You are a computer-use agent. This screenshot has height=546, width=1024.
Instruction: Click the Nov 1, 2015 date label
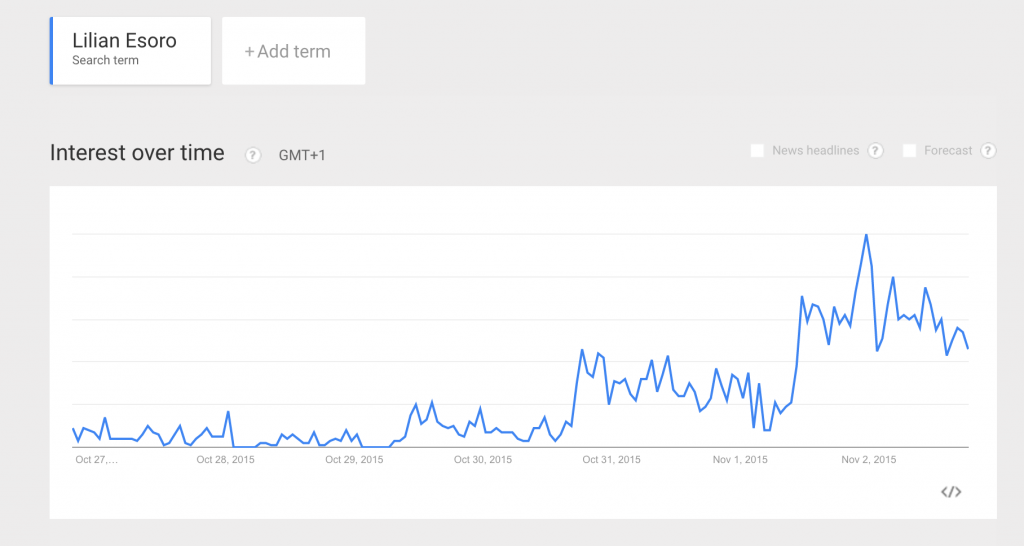pyautogui.click(x=740, y=460)
